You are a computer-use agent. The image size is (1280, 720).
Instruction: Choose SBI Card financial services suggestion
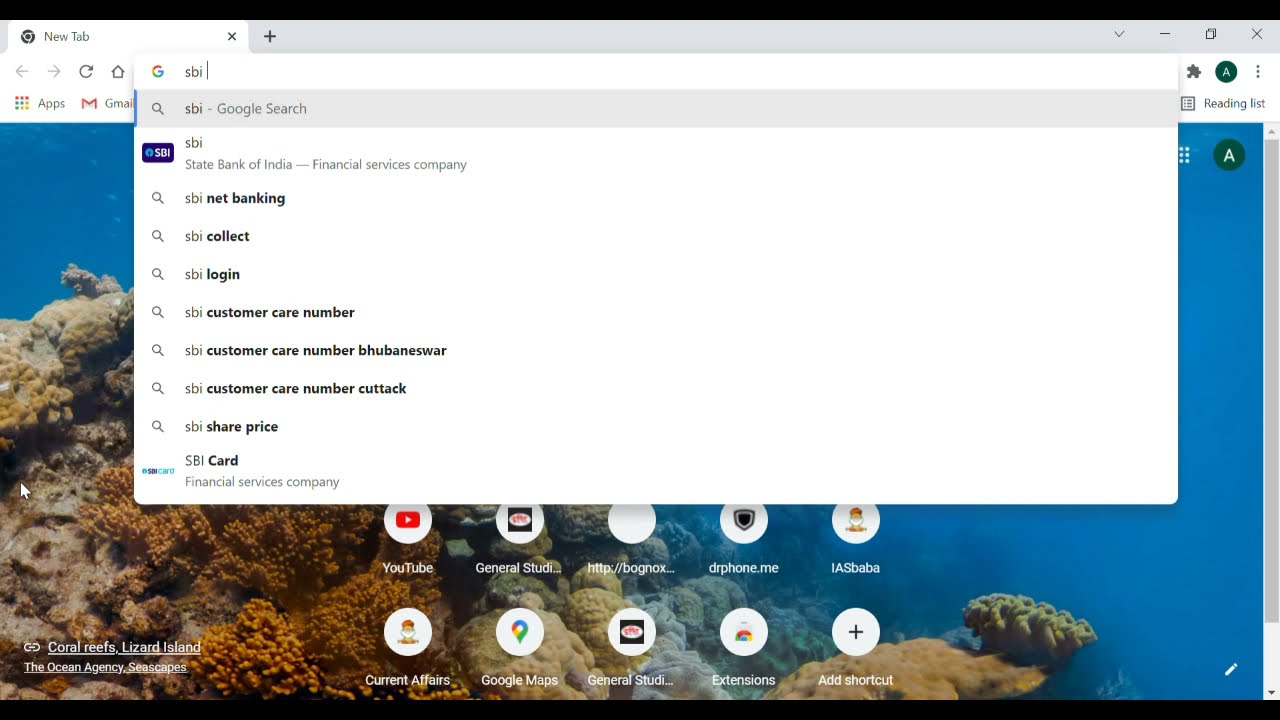point(656,471)
